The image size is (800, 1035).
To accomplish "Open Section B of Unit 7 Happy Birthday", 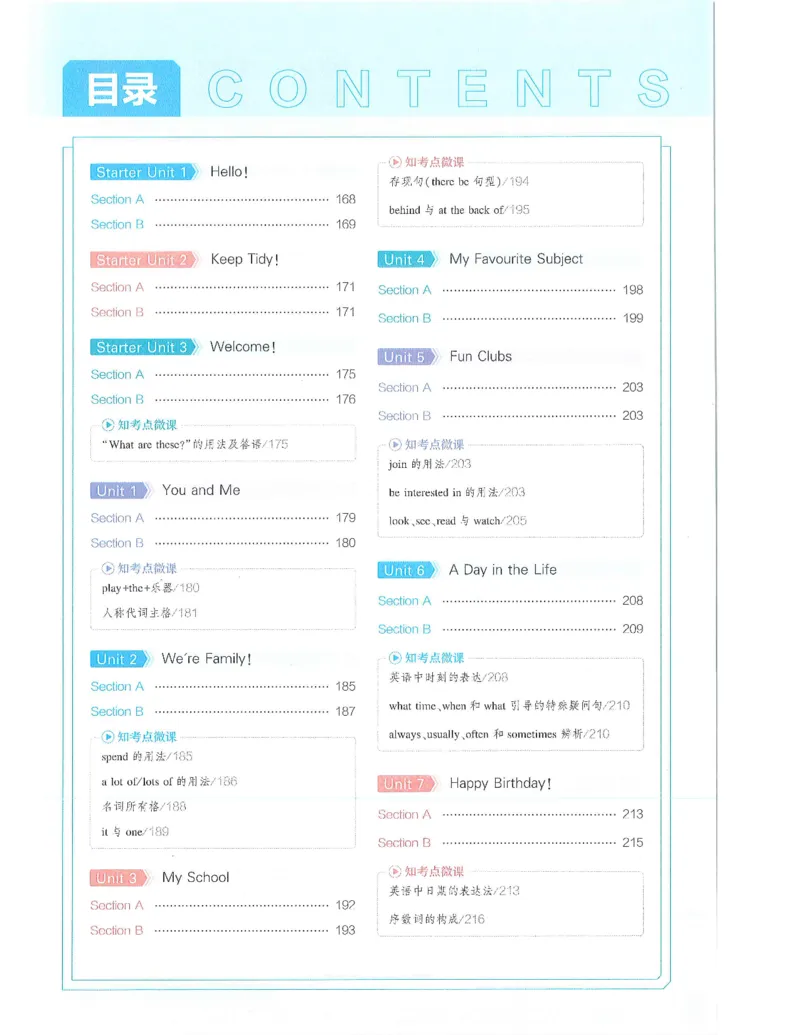I will (x=510, y=843).
